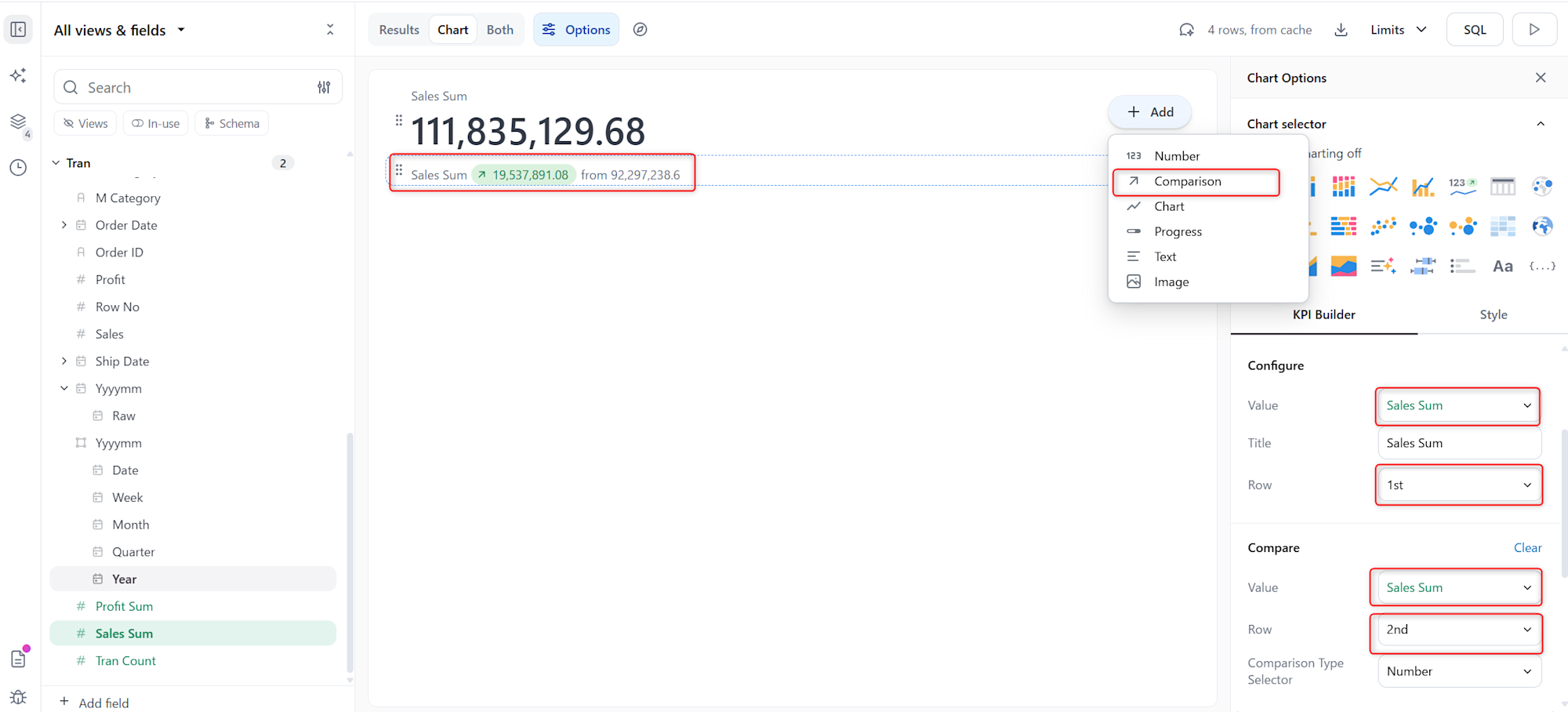
Task: Open the All views & fields dropdown
Action: coord(119,30)
